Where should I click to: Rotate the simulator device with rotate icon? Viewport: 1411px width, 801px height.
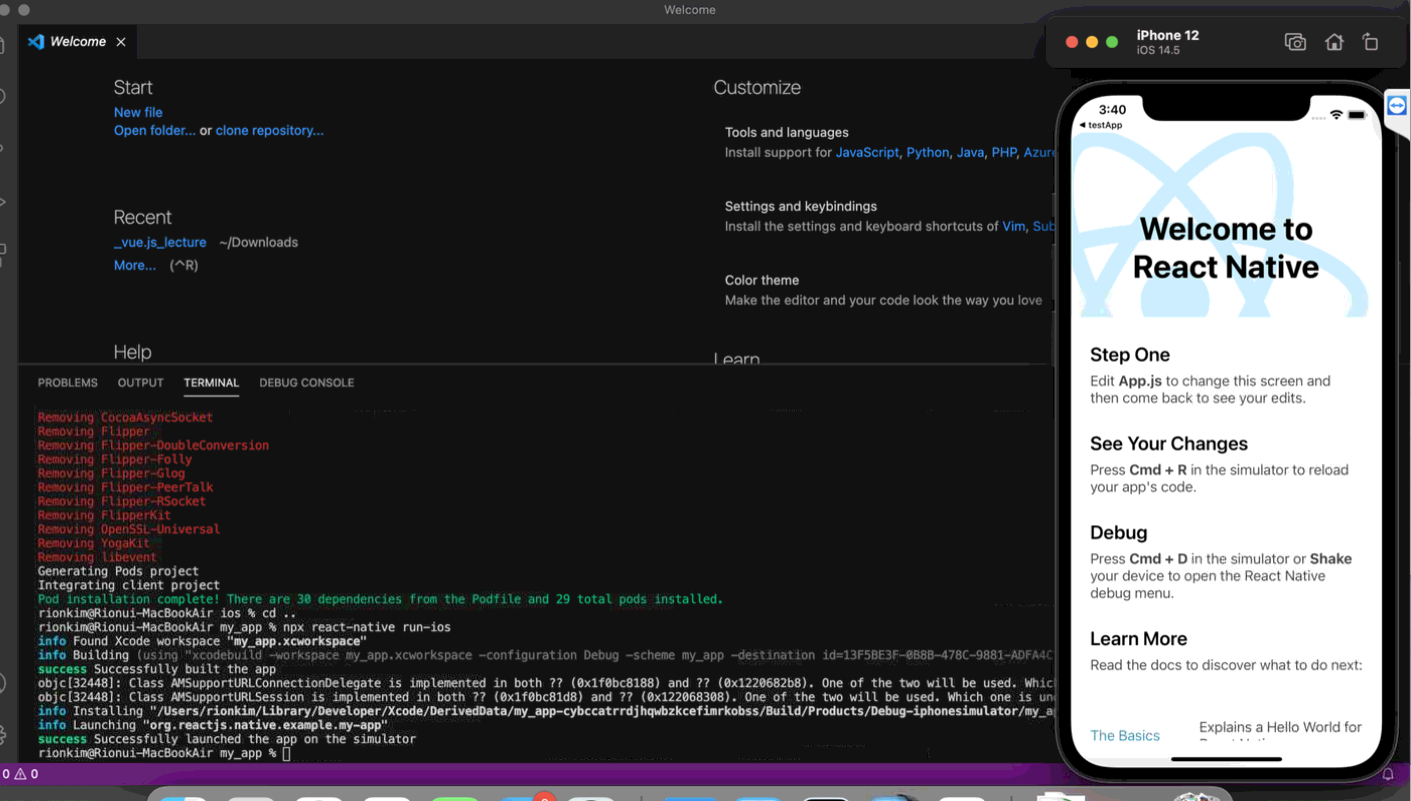[1370, 42]
